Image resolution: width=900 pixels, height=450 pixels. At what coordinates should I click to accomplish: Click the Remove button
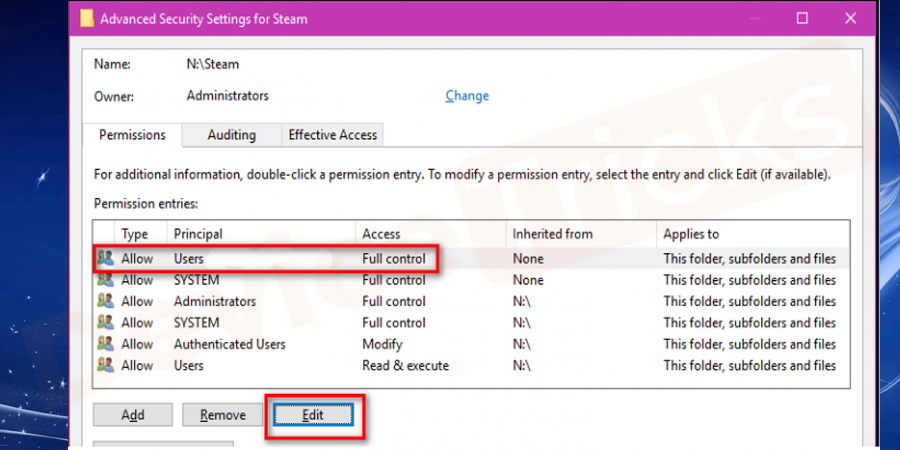click(x=223, y=414)
